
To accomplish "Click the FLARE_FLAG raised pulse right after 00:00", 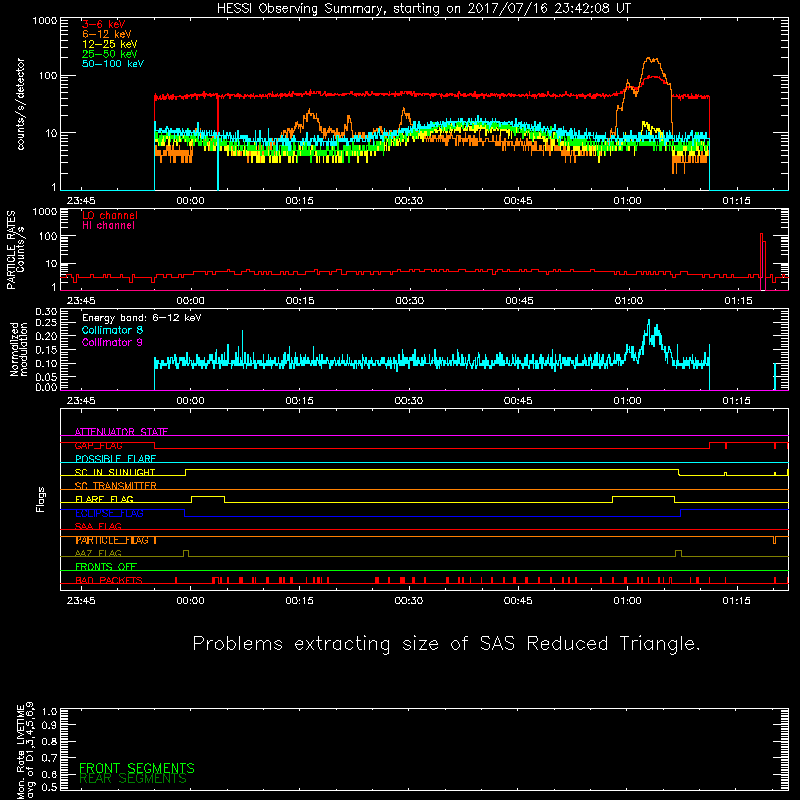I will coord(208,498).
